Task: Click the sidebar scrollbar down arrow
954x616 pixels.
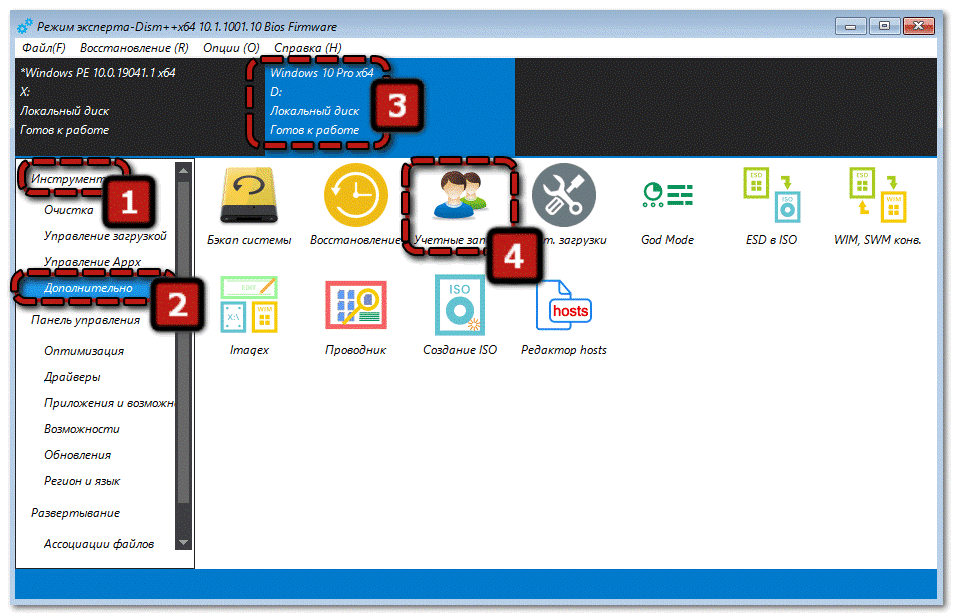Action: [183, 542]
